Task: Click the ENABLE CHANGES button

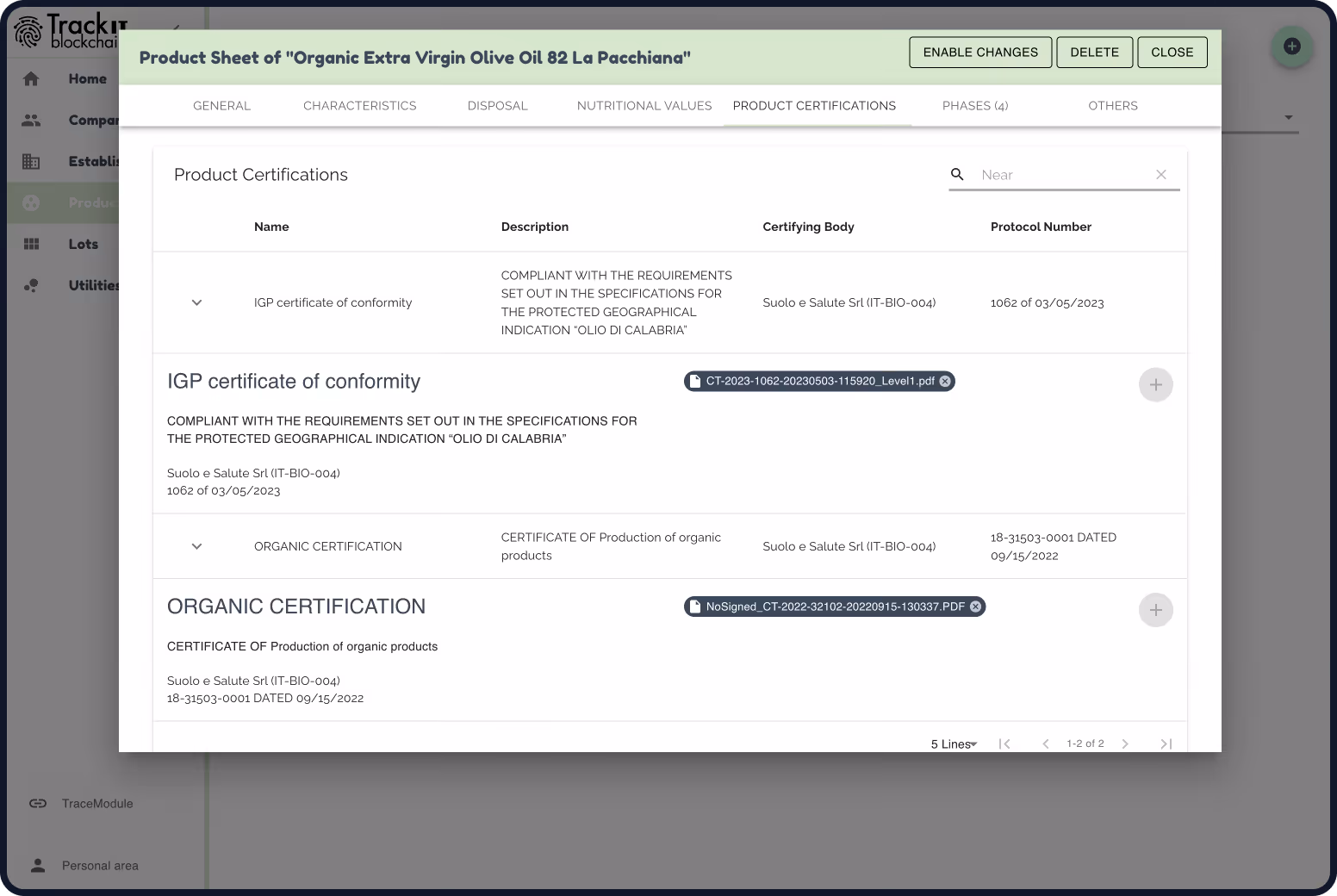Action: (980, 53)
